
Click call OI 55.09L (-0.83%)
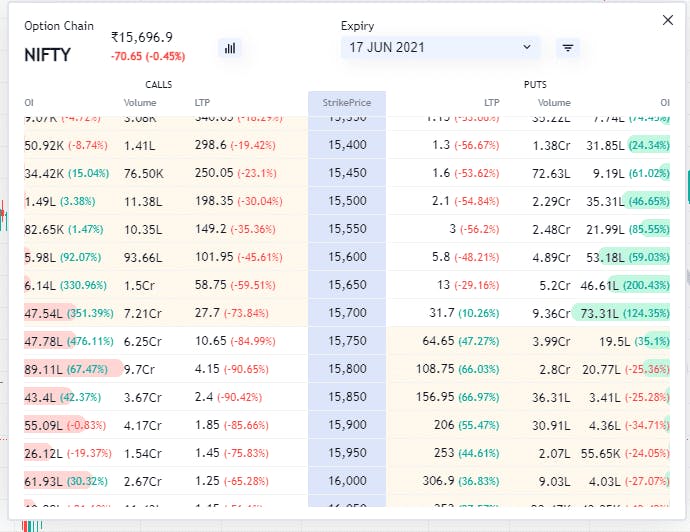65,425
